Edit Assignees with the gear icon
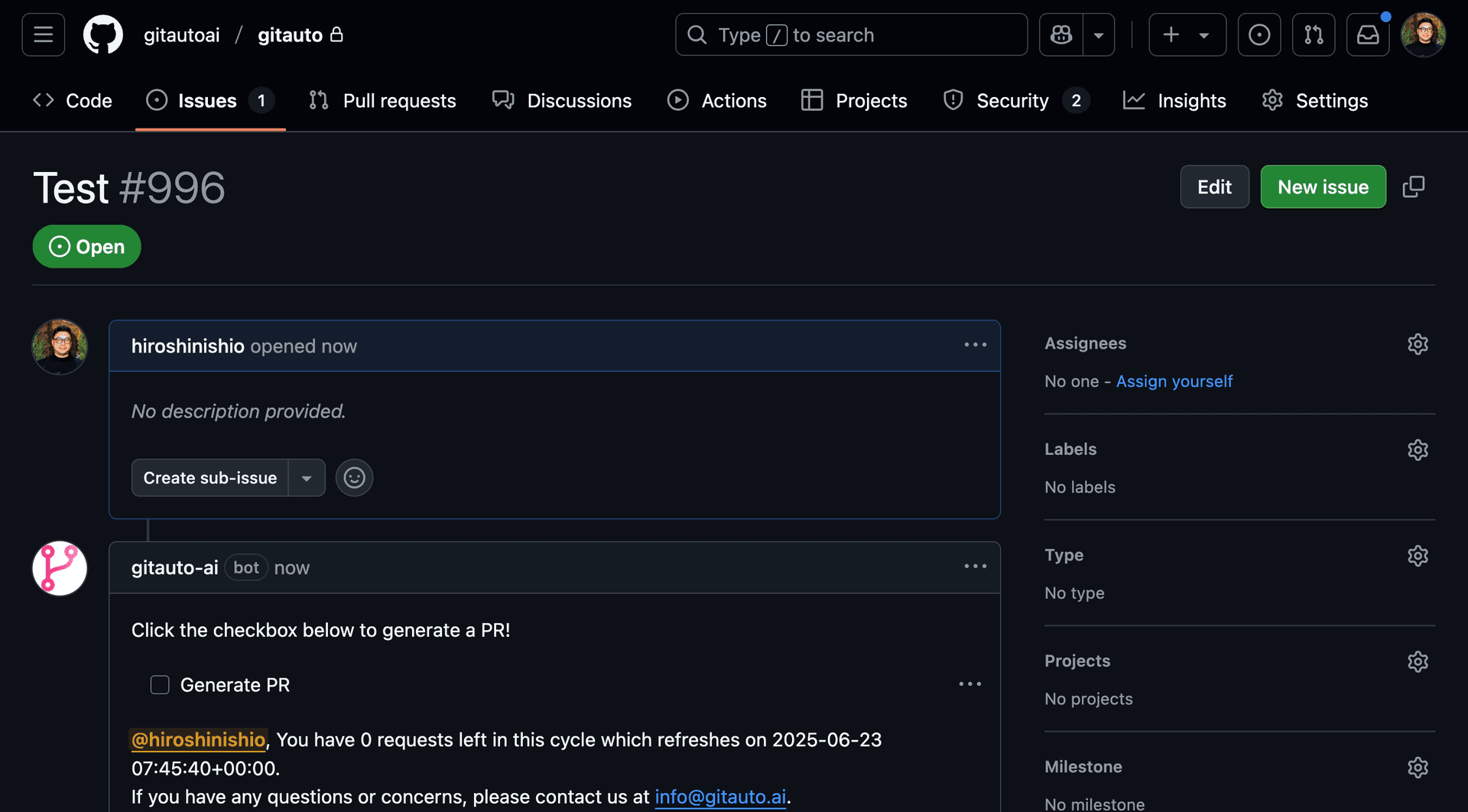The image size is (1468, 812). point(1418,344)
